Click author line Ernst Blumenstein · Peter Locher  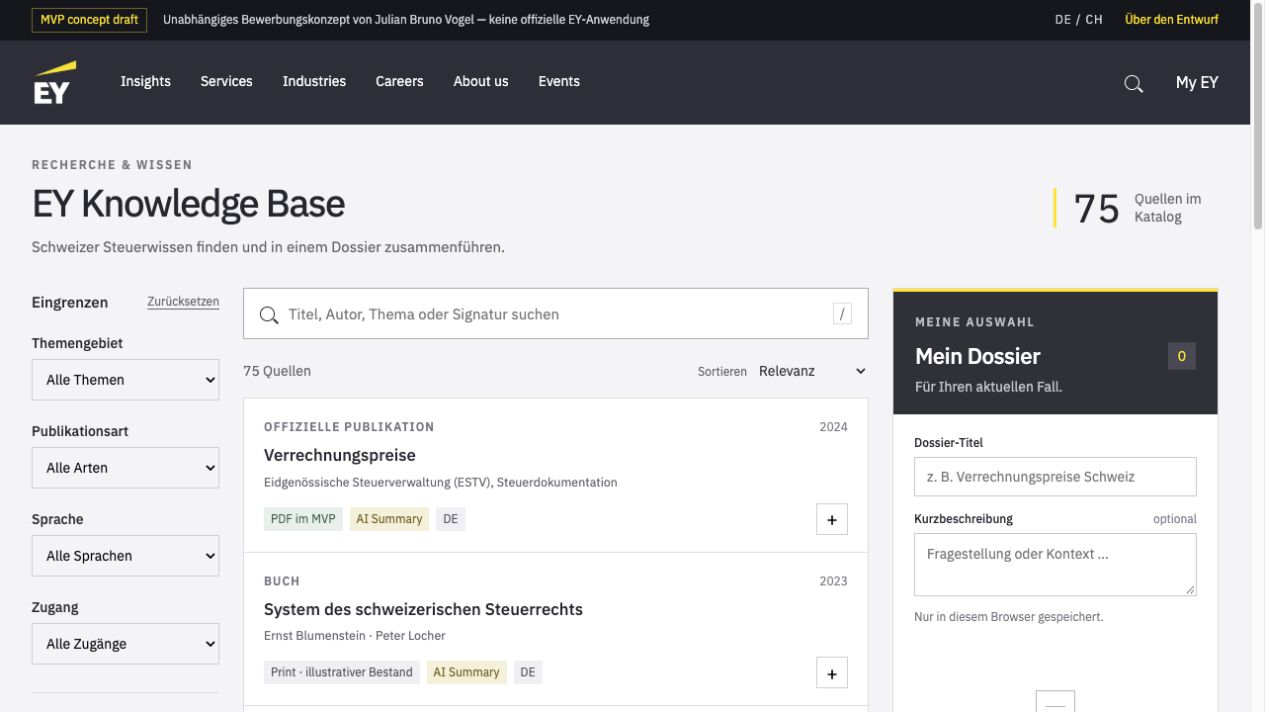click(x=355, y=636)
